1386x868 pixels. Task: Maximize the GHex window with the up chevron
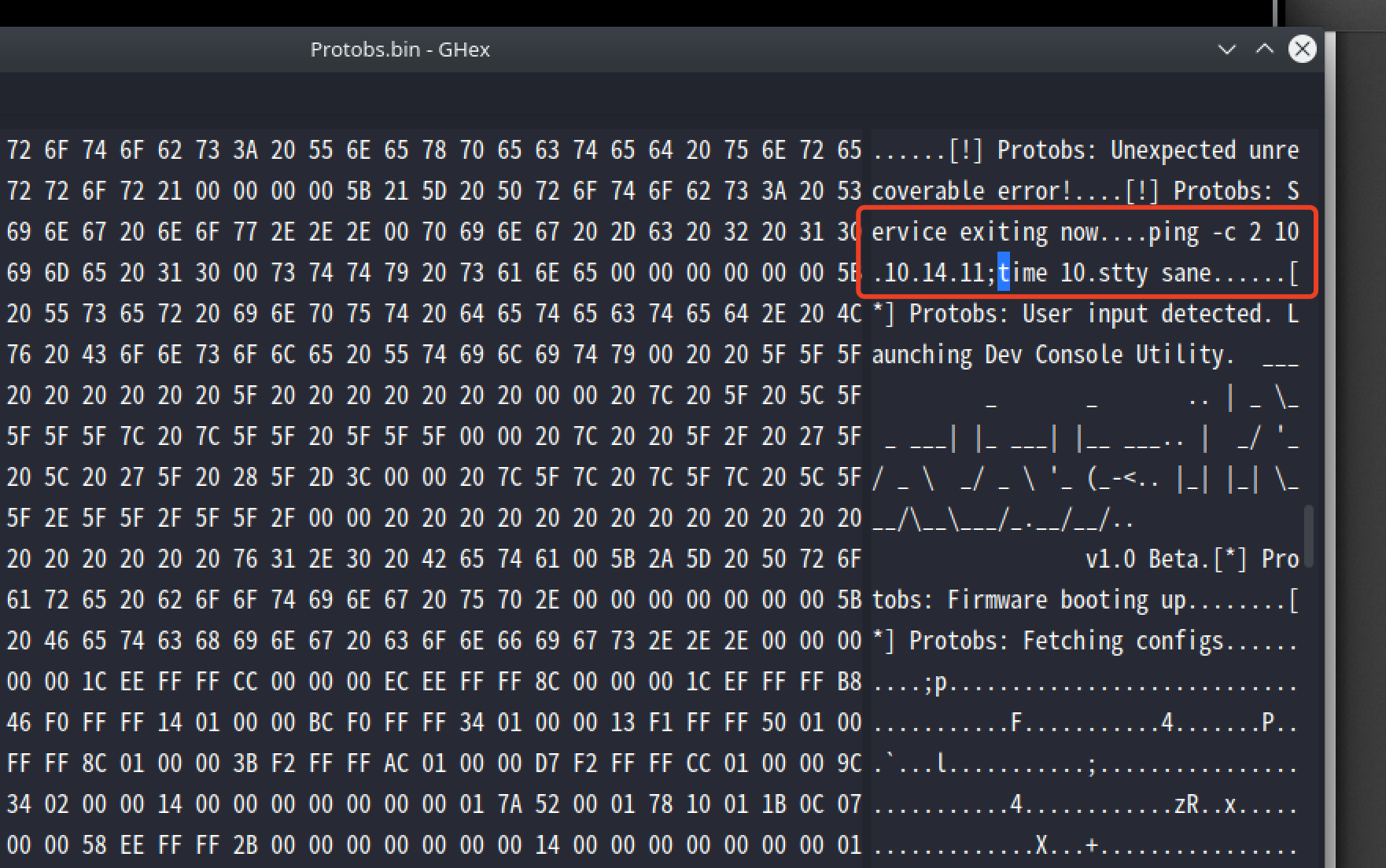pos(1264,50)
